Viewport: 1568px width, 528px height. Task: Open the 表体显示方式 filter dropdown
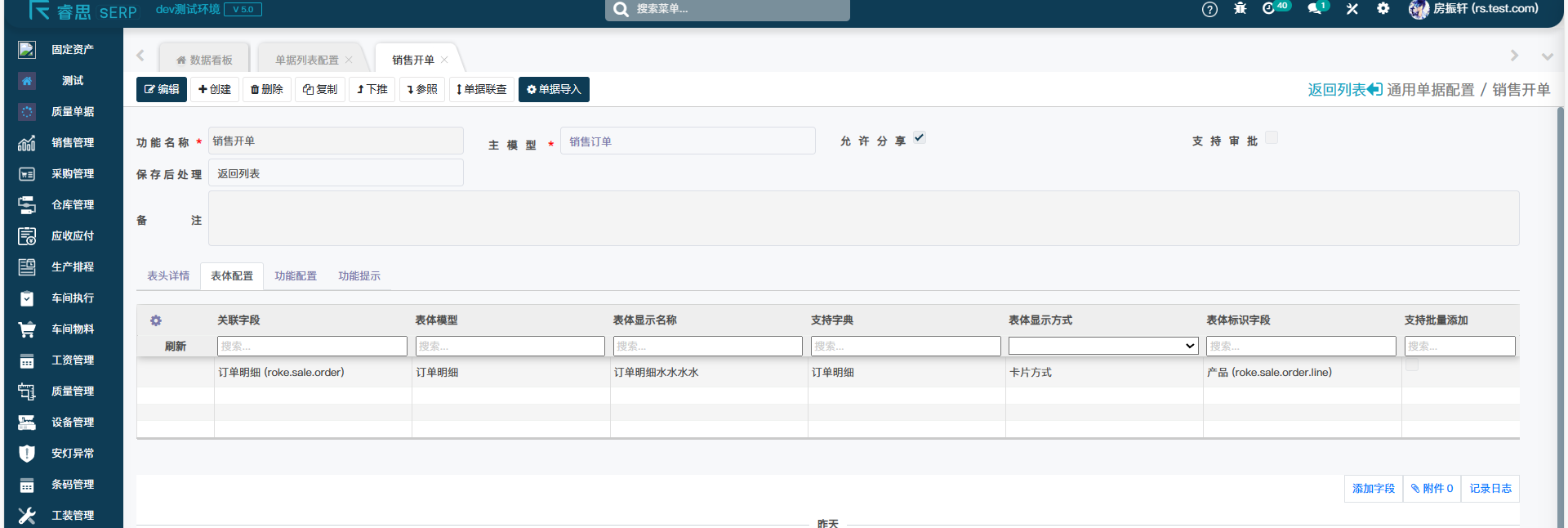[x=1102, y=347]
